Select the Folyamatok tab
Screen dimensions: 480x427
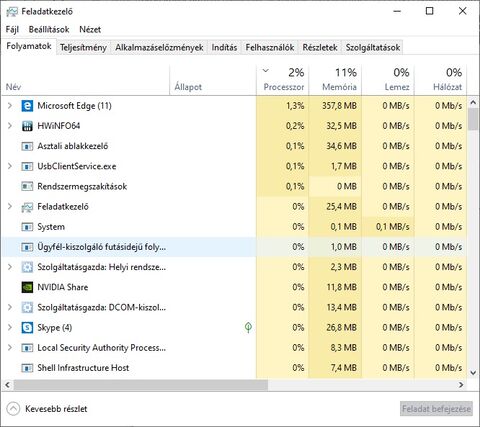(29, 46)
